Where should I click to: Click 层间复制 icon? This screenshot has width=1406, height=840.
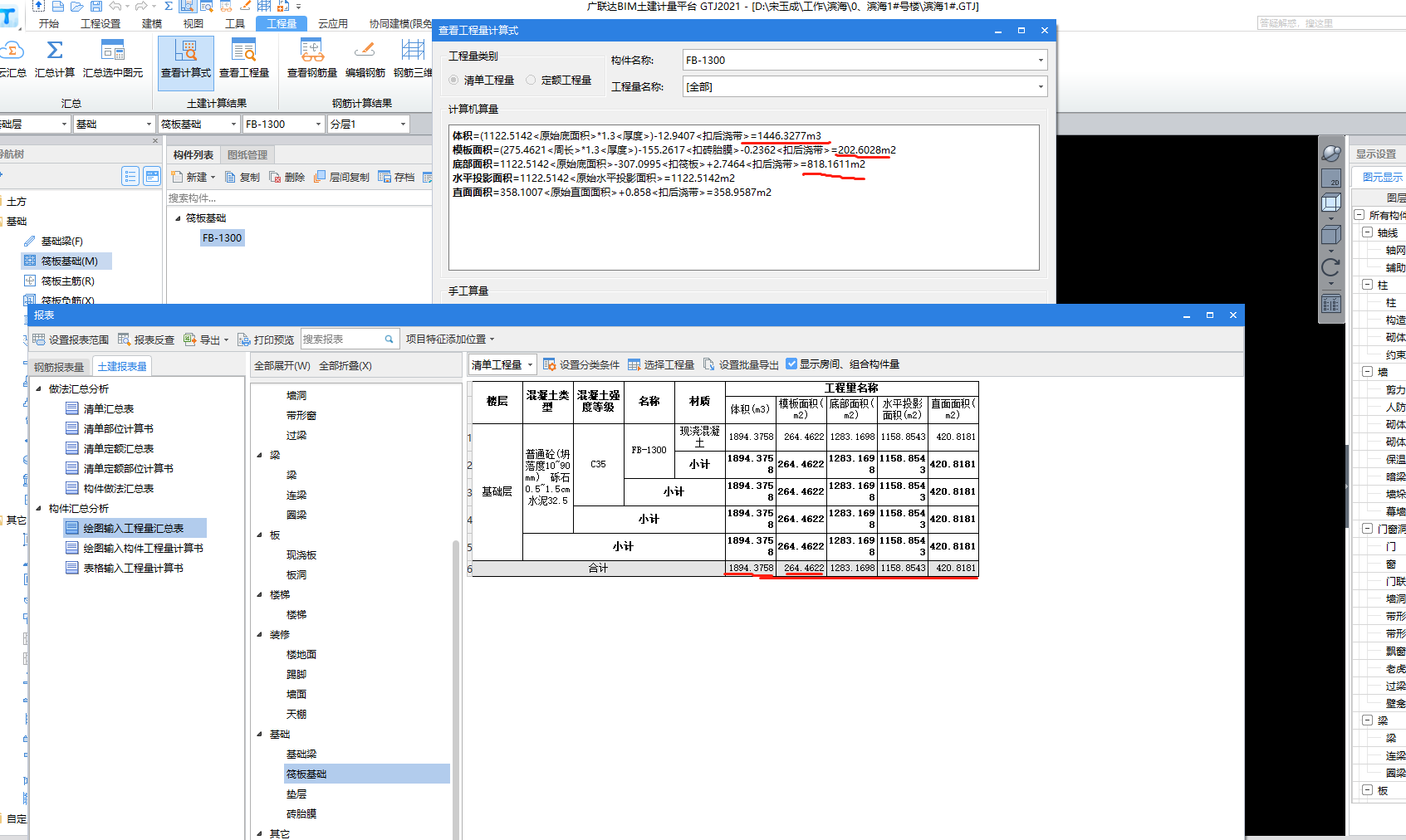320,177
